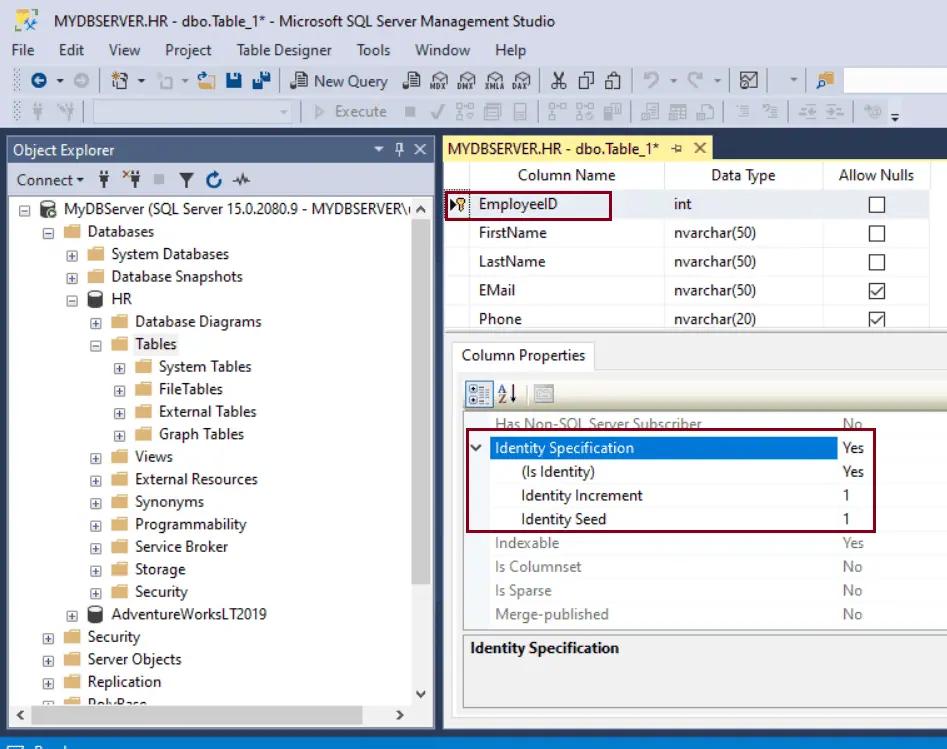Collapse the Identity Specification property group
Screen dimensions: 947x749
(x=476, y=448)
